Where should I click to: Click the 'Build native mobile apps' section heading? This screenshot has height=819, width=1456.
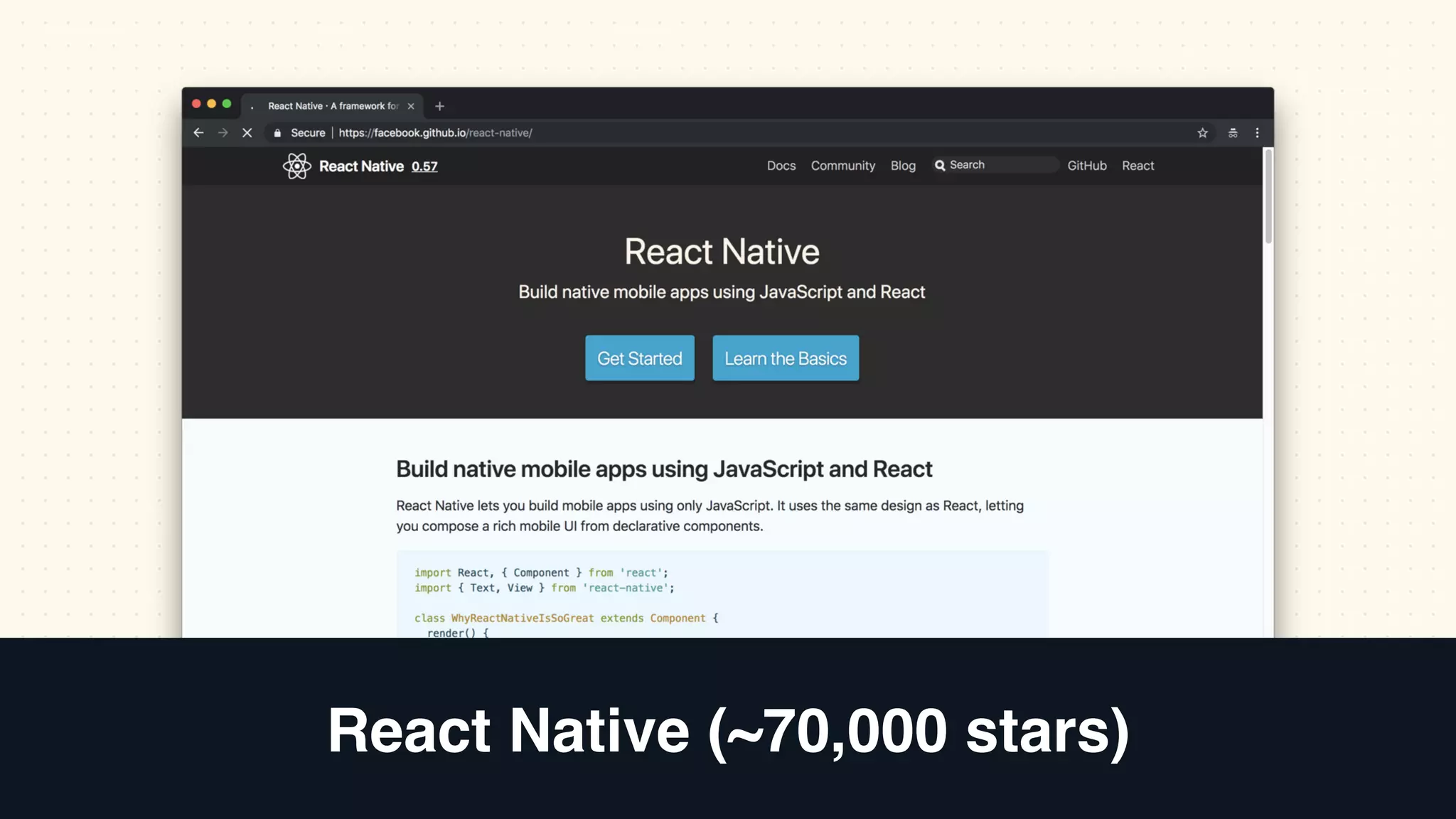tap(664, 469)
